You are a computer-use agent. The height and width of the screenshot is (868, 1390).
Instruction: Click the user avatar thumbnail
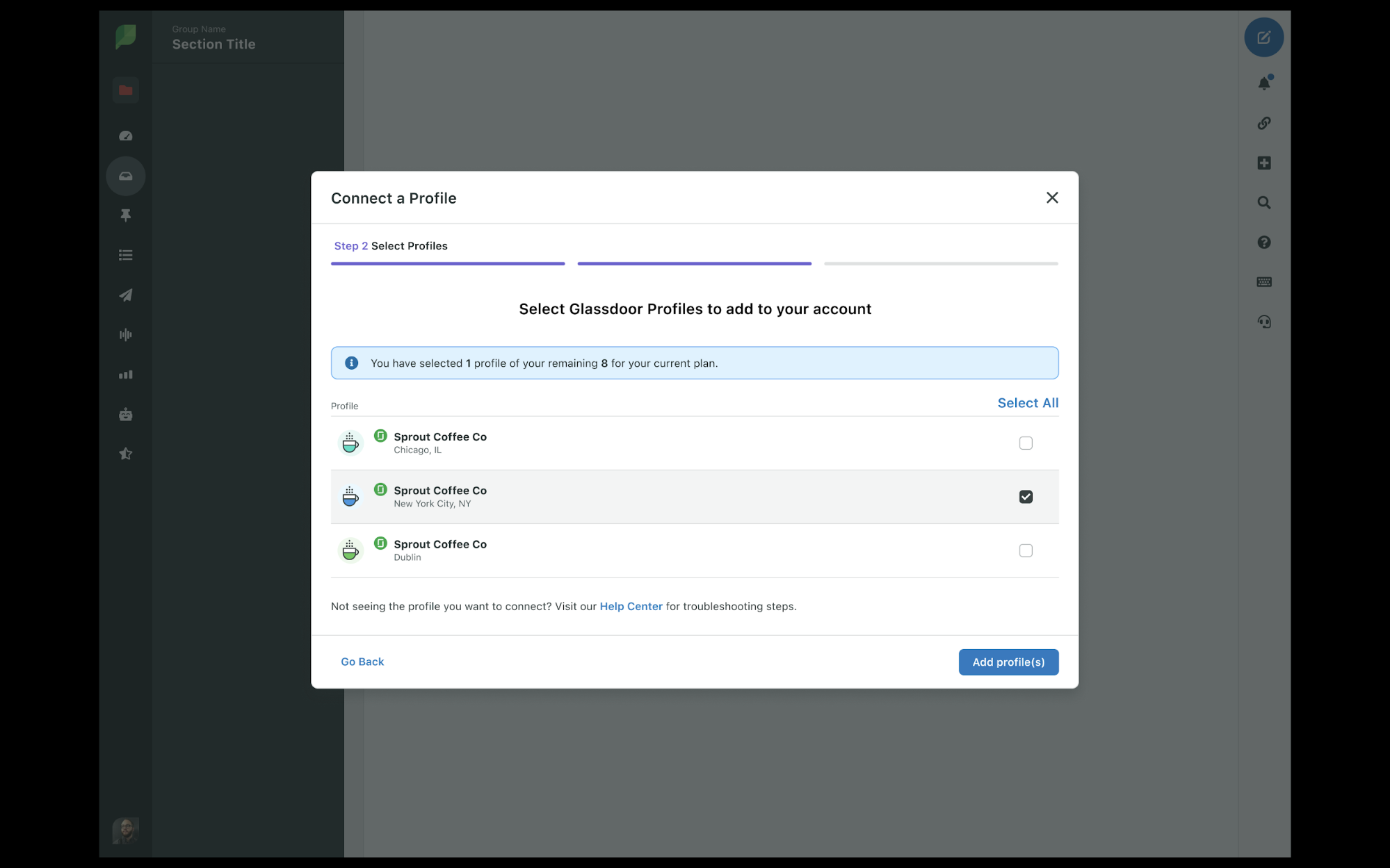click(x=125, y=830)
